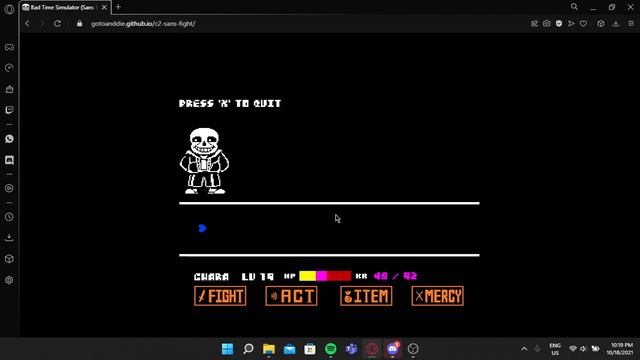Choose the FIGHT command button

(x=220, y=296)
